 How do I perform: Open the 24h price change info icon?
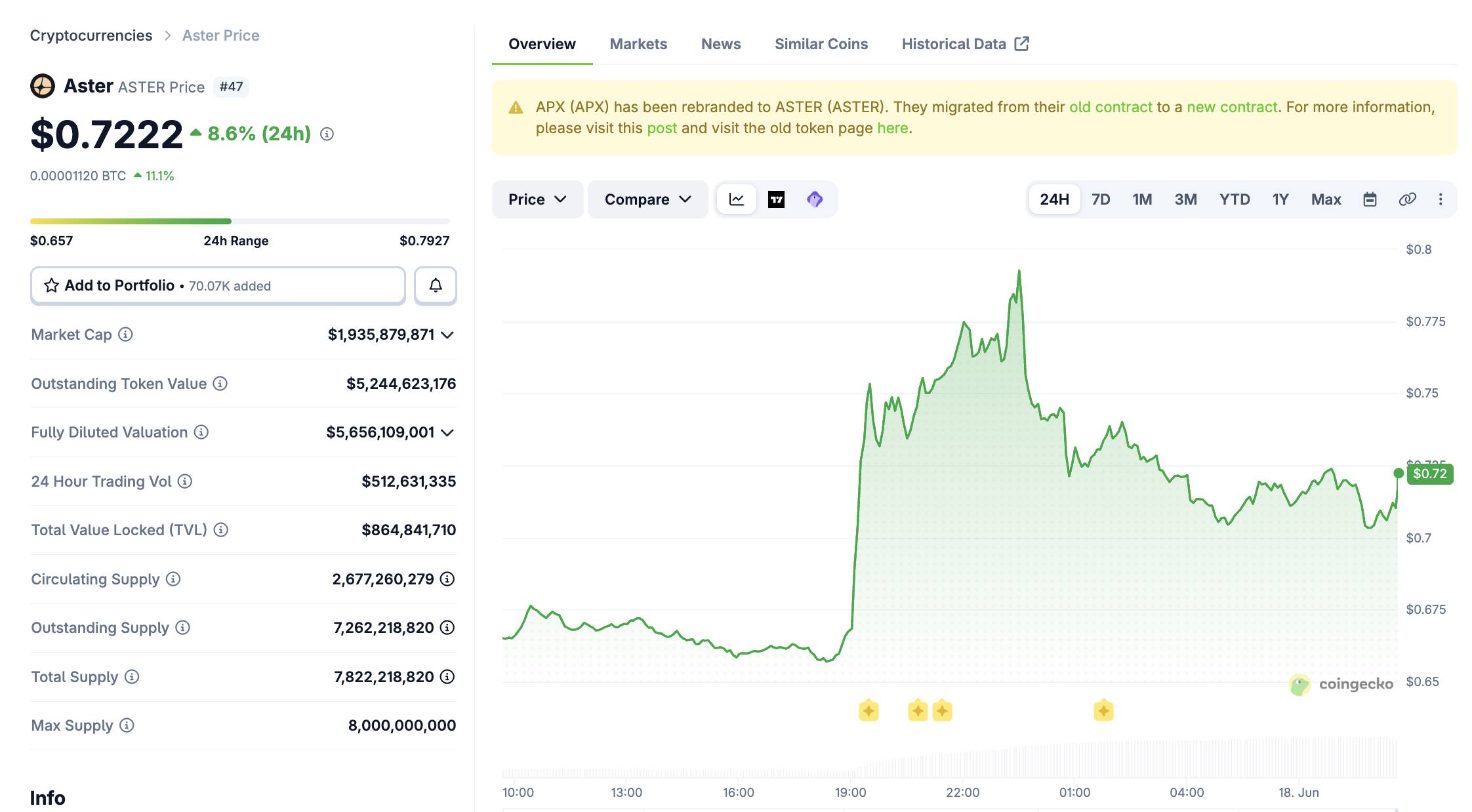(x=327, y=134)
